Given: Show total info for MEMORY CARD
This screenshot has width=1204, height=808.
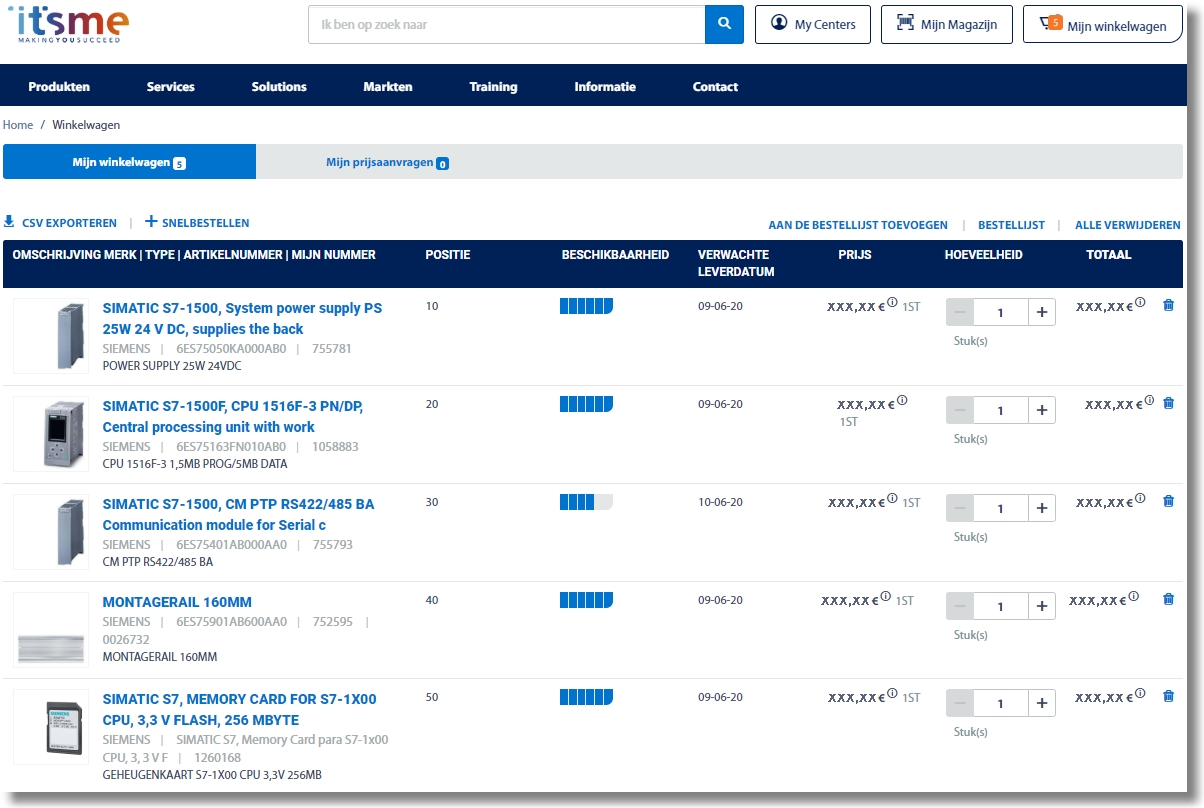Looking at the screenshot, I should [1140, 694].
